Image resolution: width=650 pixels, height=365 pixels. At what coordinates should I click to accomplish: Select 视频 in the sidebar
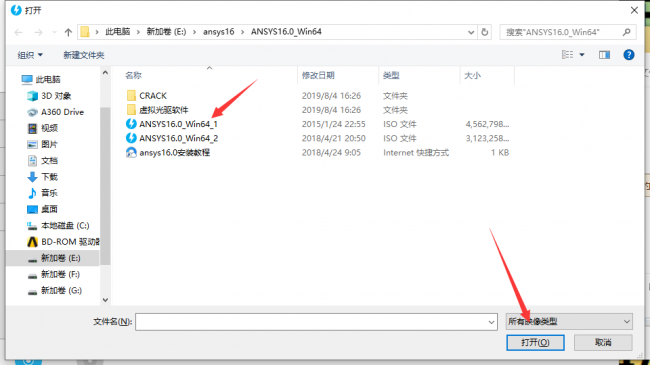[42, 128]
